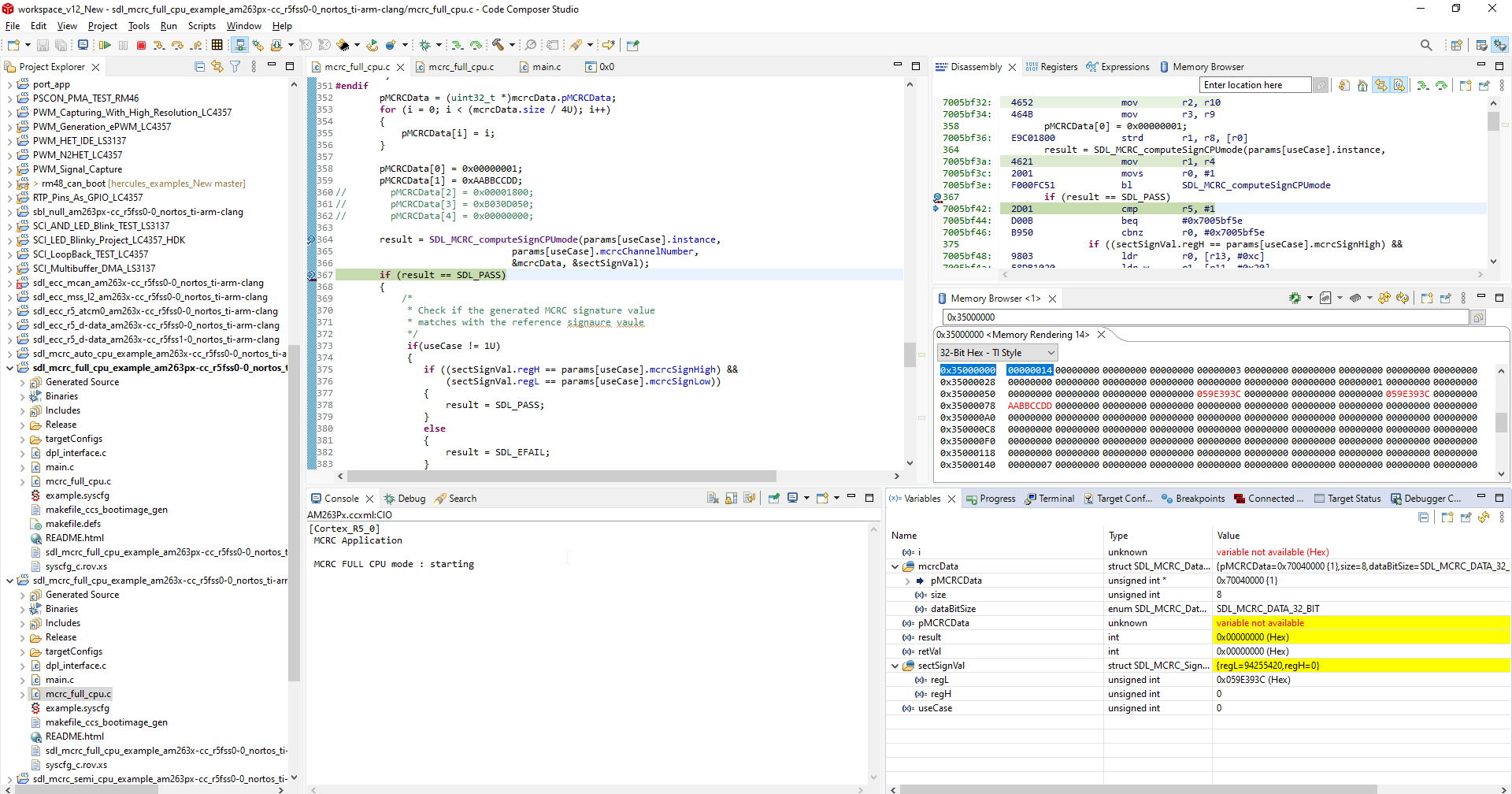This screenshot has width=1512, height=794.
Task: Switch to the Breakpoints tab
Action: (1193, 499)
